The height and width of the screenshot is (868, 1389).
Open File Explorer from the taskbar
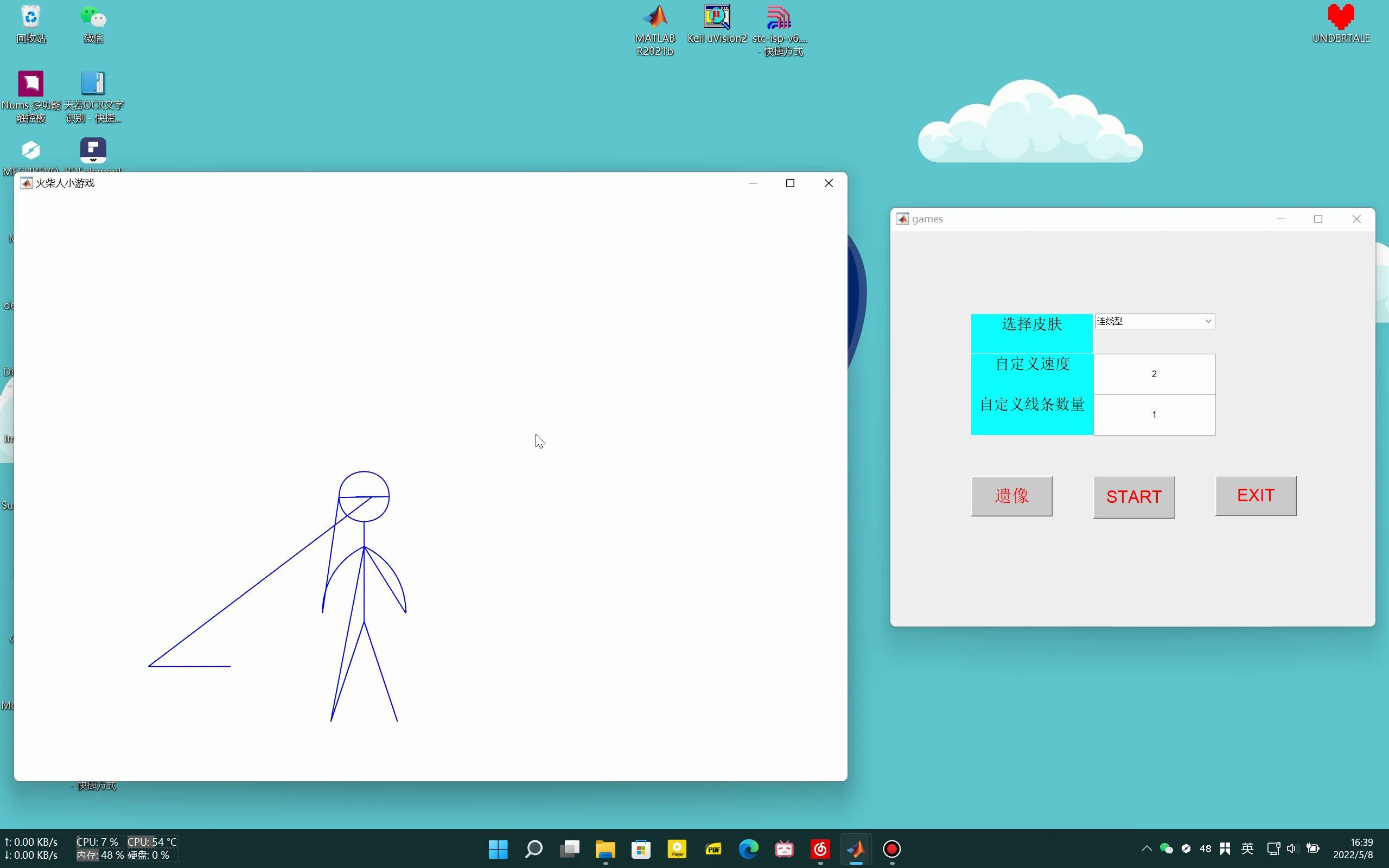pyautogui.click(x=605, y=849)
